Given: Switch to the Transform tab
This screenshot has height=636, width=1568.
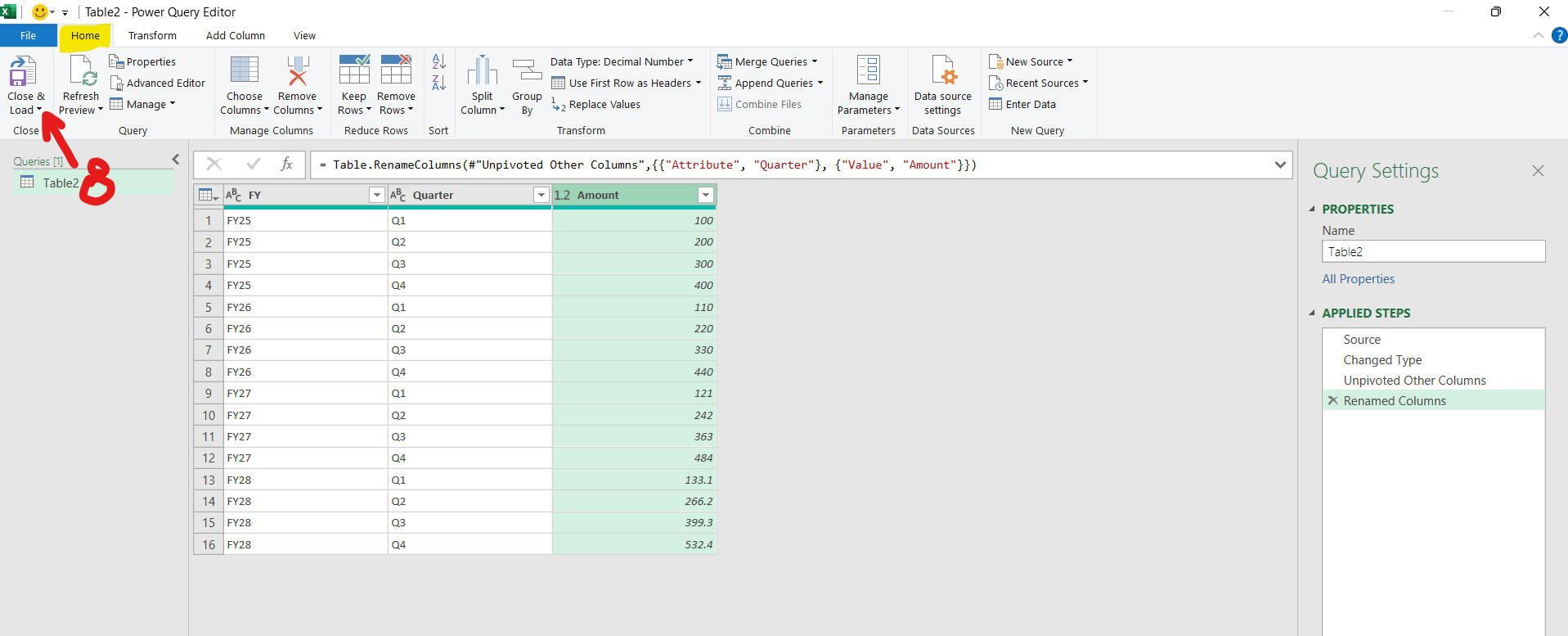Looking at the screenshot, I should 152,35.
